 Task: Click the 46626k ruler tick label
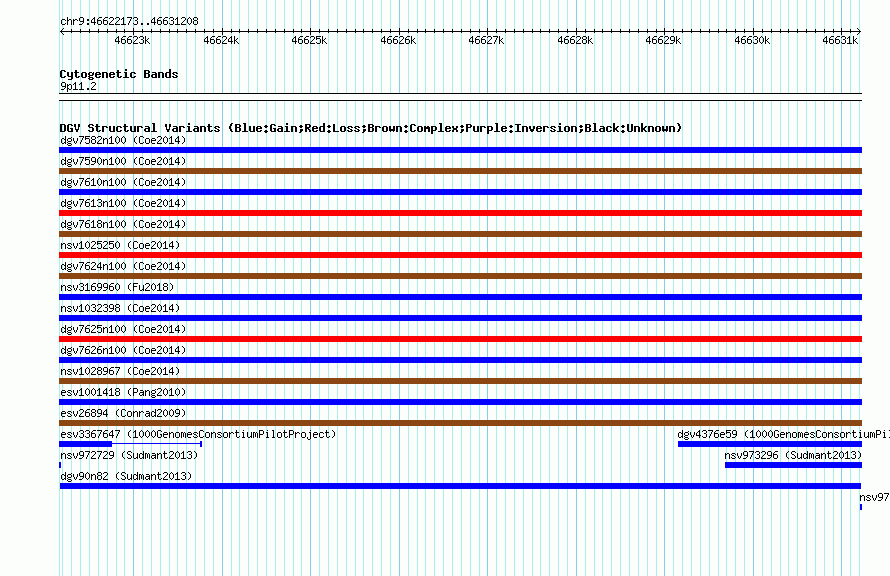(398, 40)
